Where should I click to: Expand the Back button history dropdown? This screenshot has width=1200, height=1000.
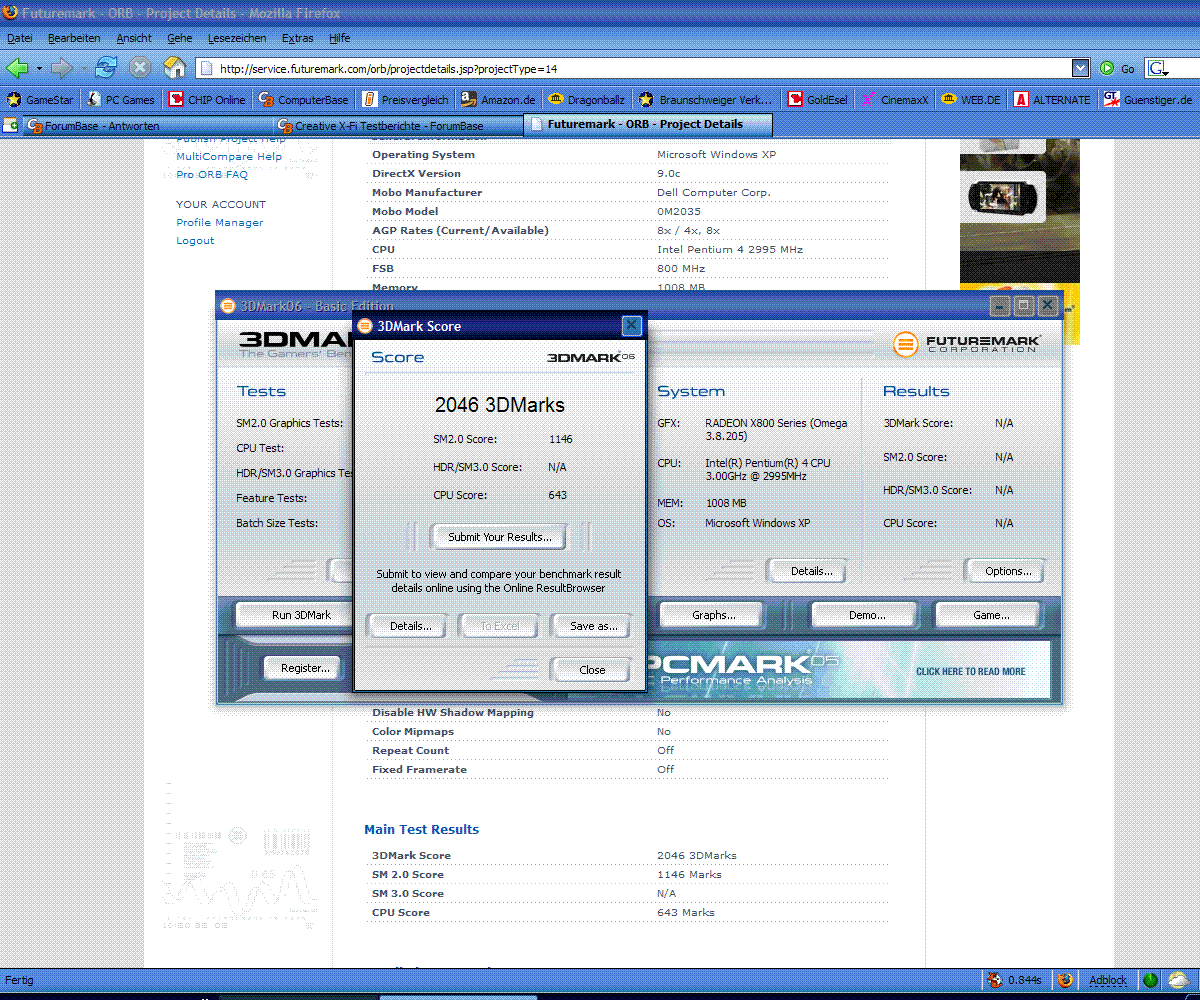[39, 69]
